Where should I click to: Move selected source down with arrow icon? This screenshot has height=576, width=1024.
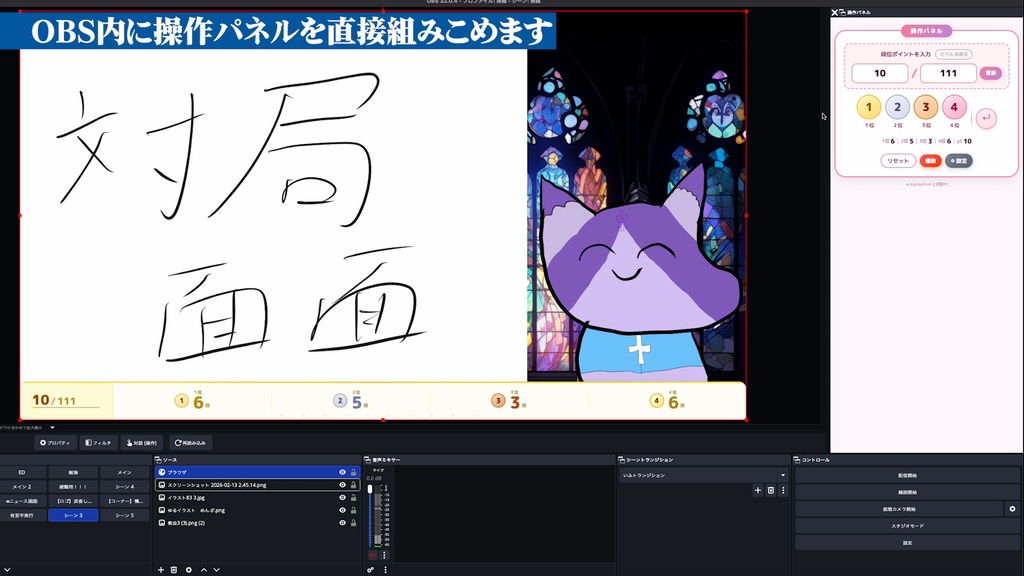coord(216,570)
